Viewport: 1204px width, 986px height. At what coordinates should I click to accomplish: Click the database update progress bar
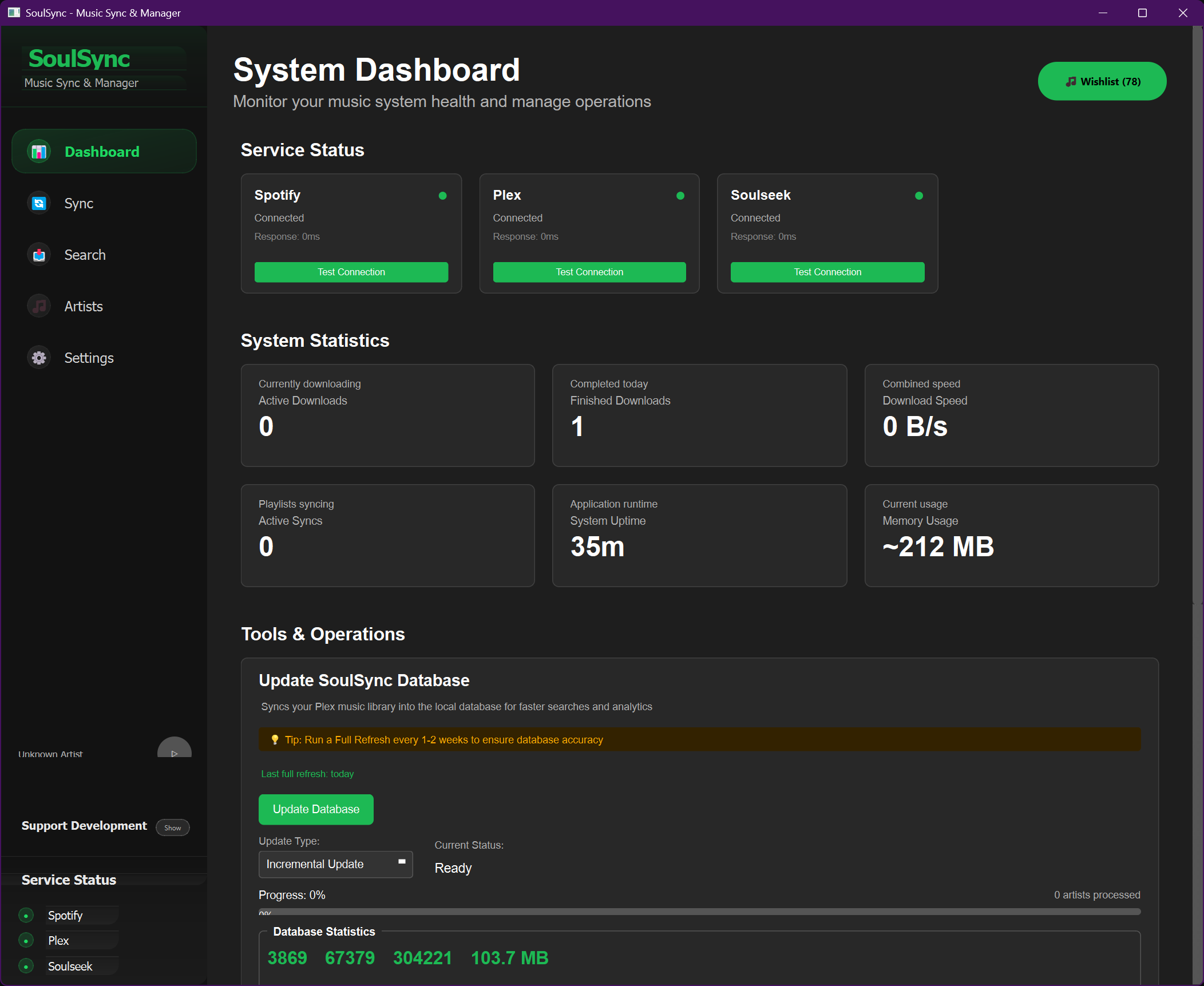pyautogui.click(x=700, y=912)
